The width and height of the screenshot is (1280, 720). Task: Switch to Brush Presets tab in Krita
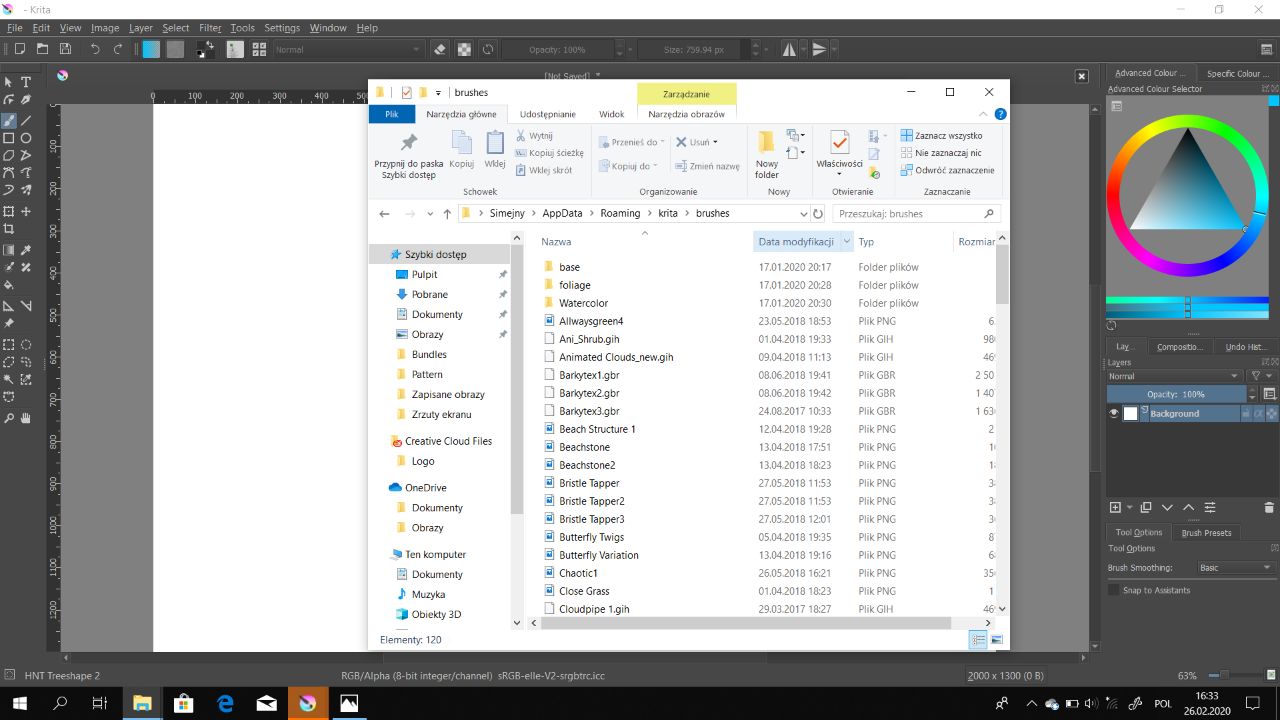click(x=1207, y=533)
